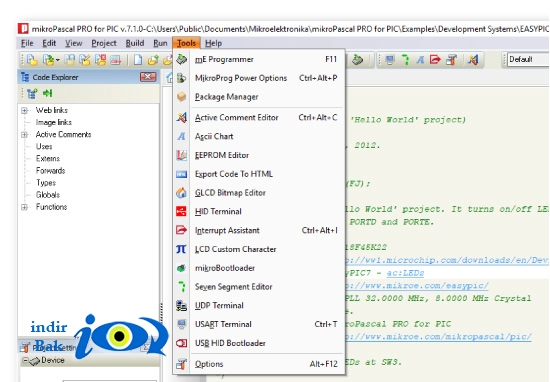Expand the Open Project dropdown arrow
The image size is (550, 382).
(58, 60)
